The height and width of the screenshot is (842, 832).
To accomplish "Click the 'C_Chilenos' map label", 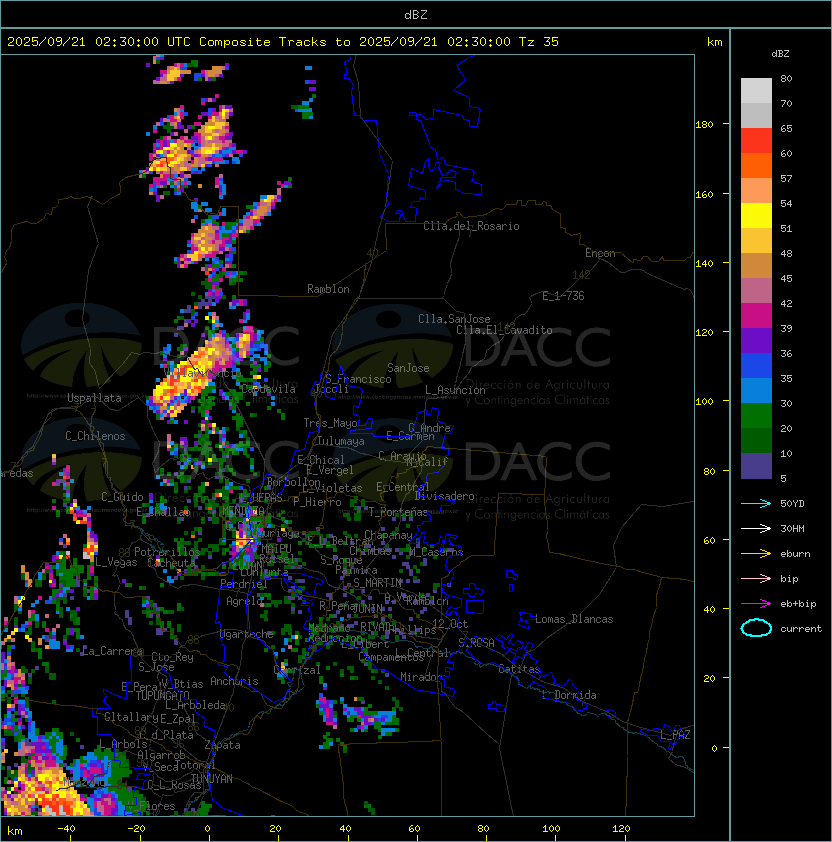I will click(95, 436).
